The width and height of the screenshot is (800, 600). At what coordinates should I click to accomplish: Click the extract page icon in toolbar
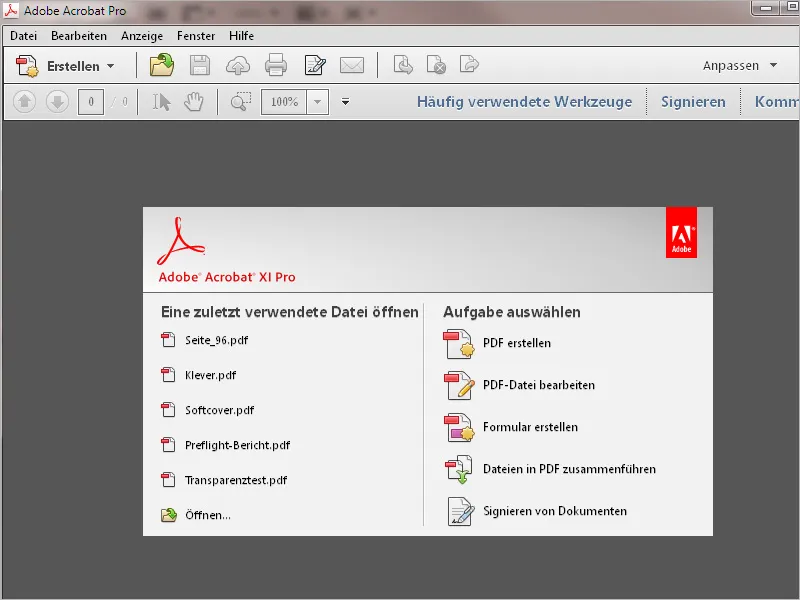tap(469, 64)
